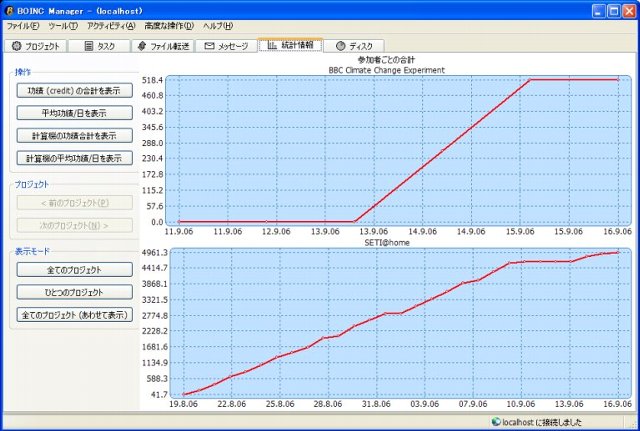Click the 全てのプロジェクト button
The height and width of the screenshot is (431, 640).
click(75, 270)
